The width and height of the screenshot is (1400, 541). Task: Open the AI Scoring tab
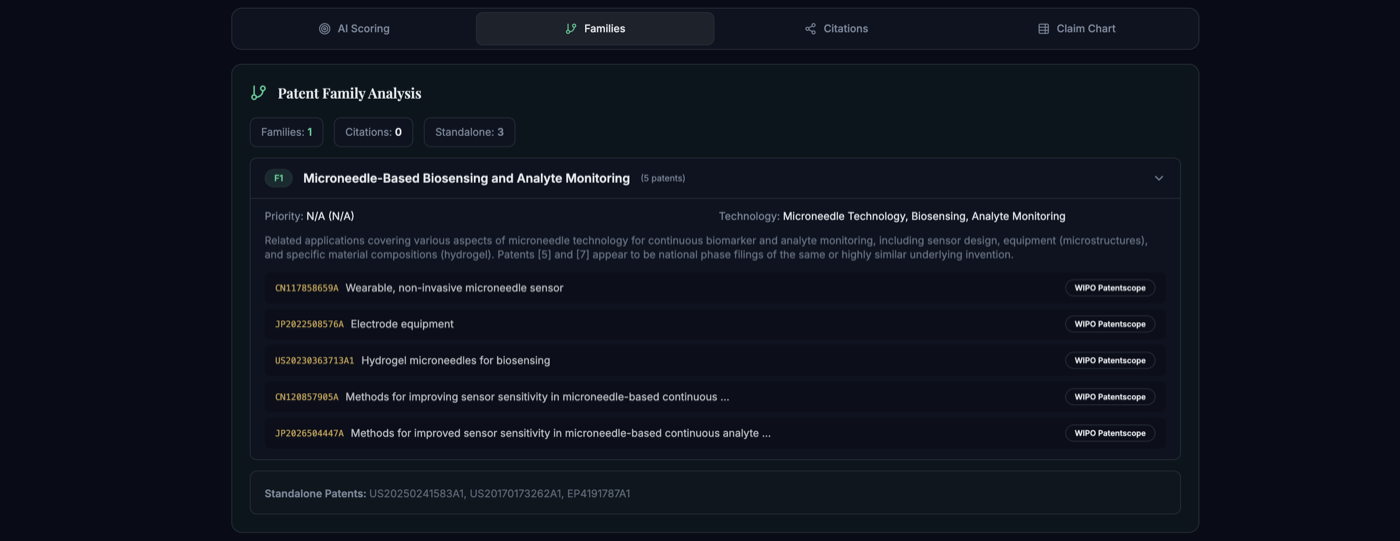(354, 29)
